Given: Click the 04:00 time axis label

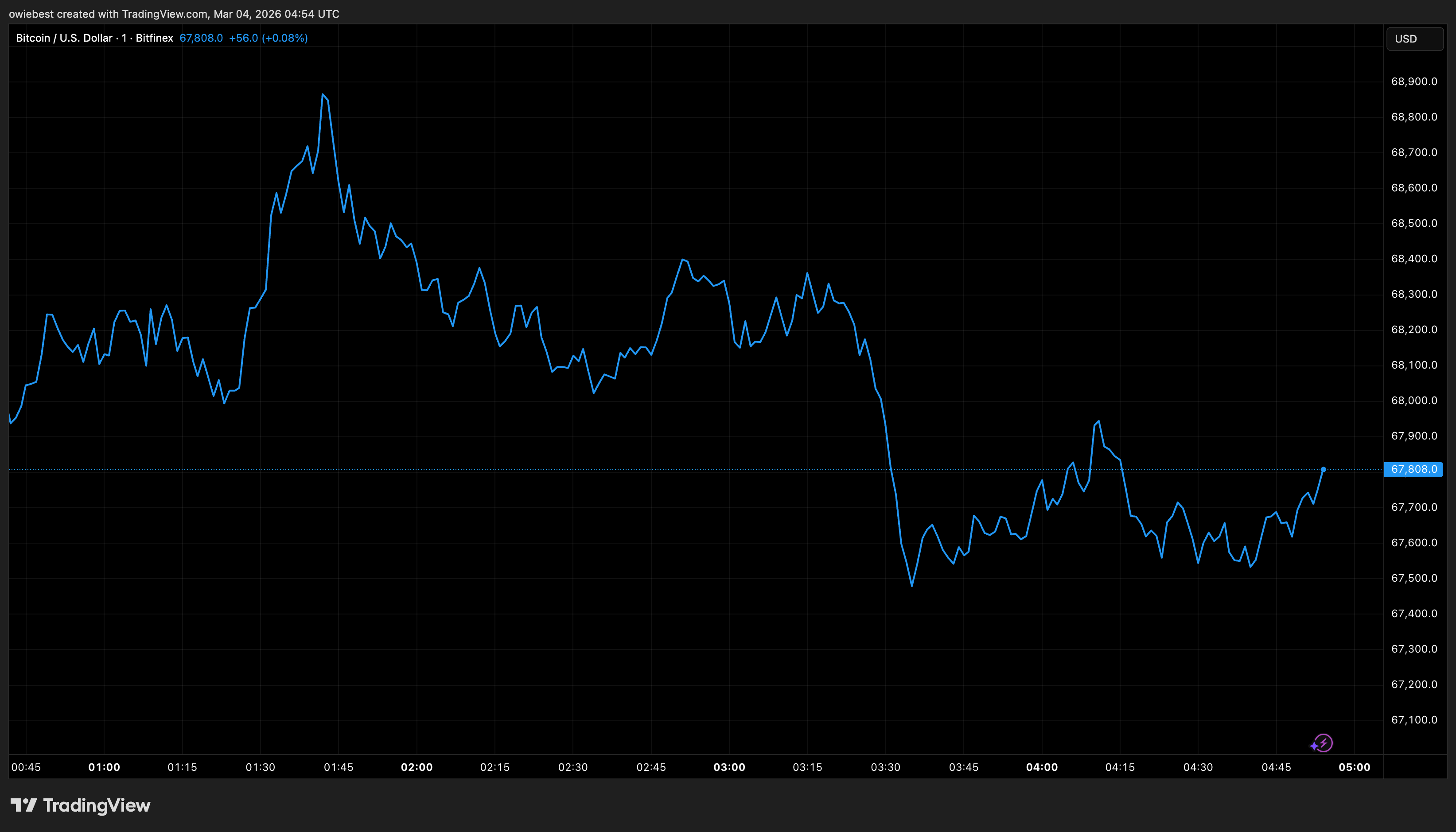Looking at the screenshot, I should 1042,767.
